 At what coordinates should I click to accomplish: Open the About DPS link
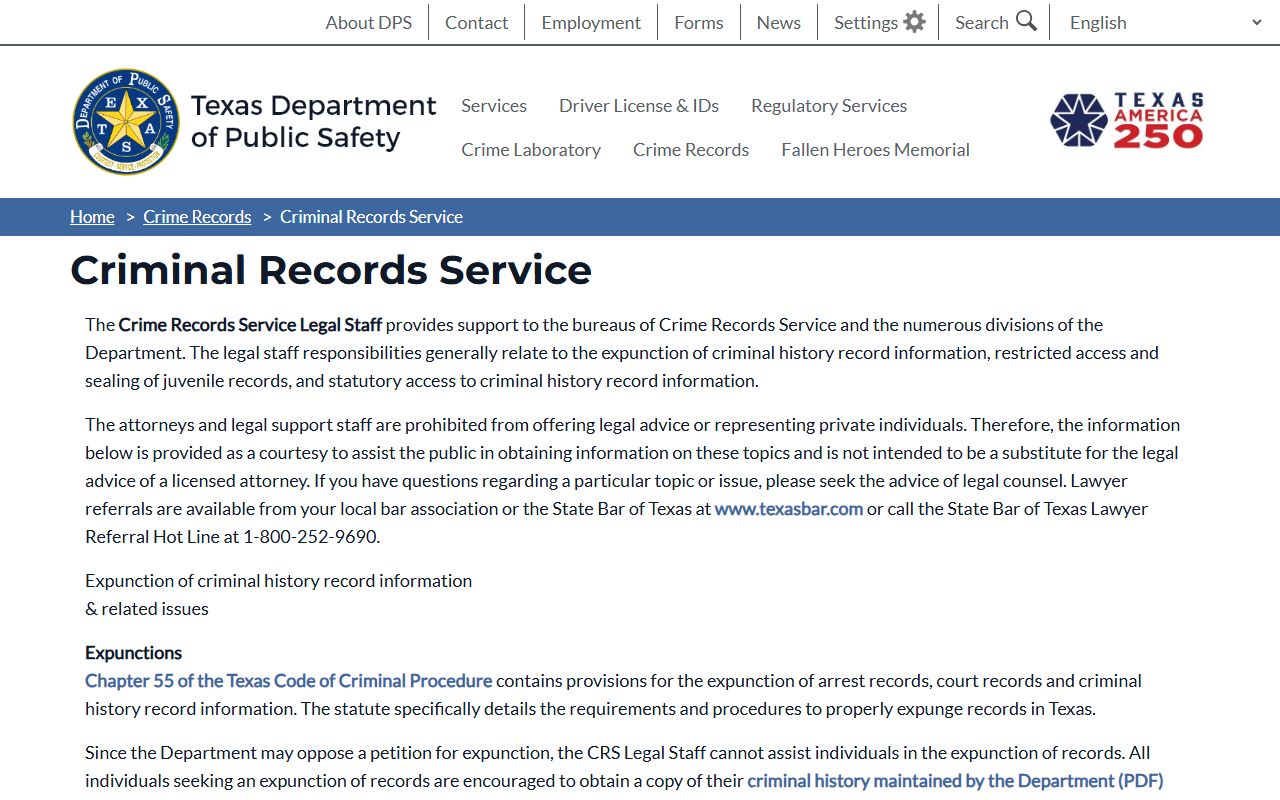click(368, 22)
